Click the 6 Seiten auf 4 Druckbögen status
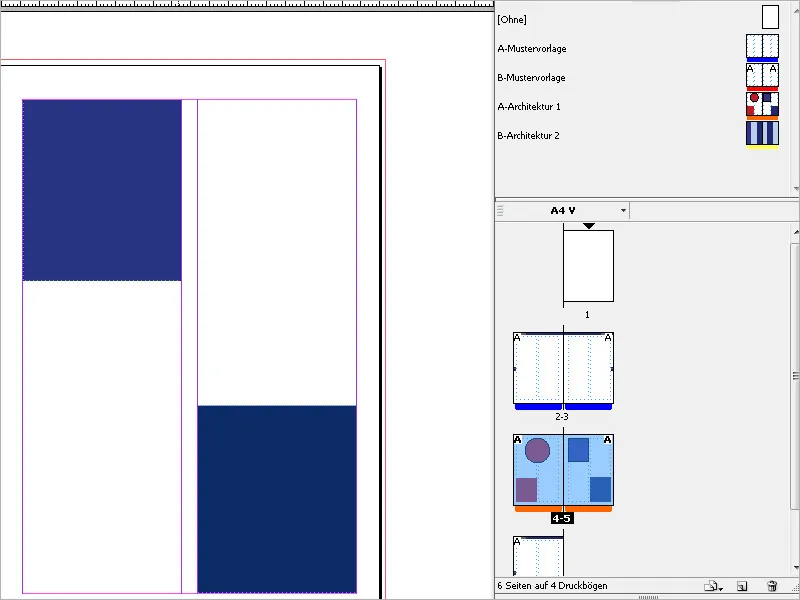The width and height of the screenshot is (800, 600). click(x=553, y=586)
